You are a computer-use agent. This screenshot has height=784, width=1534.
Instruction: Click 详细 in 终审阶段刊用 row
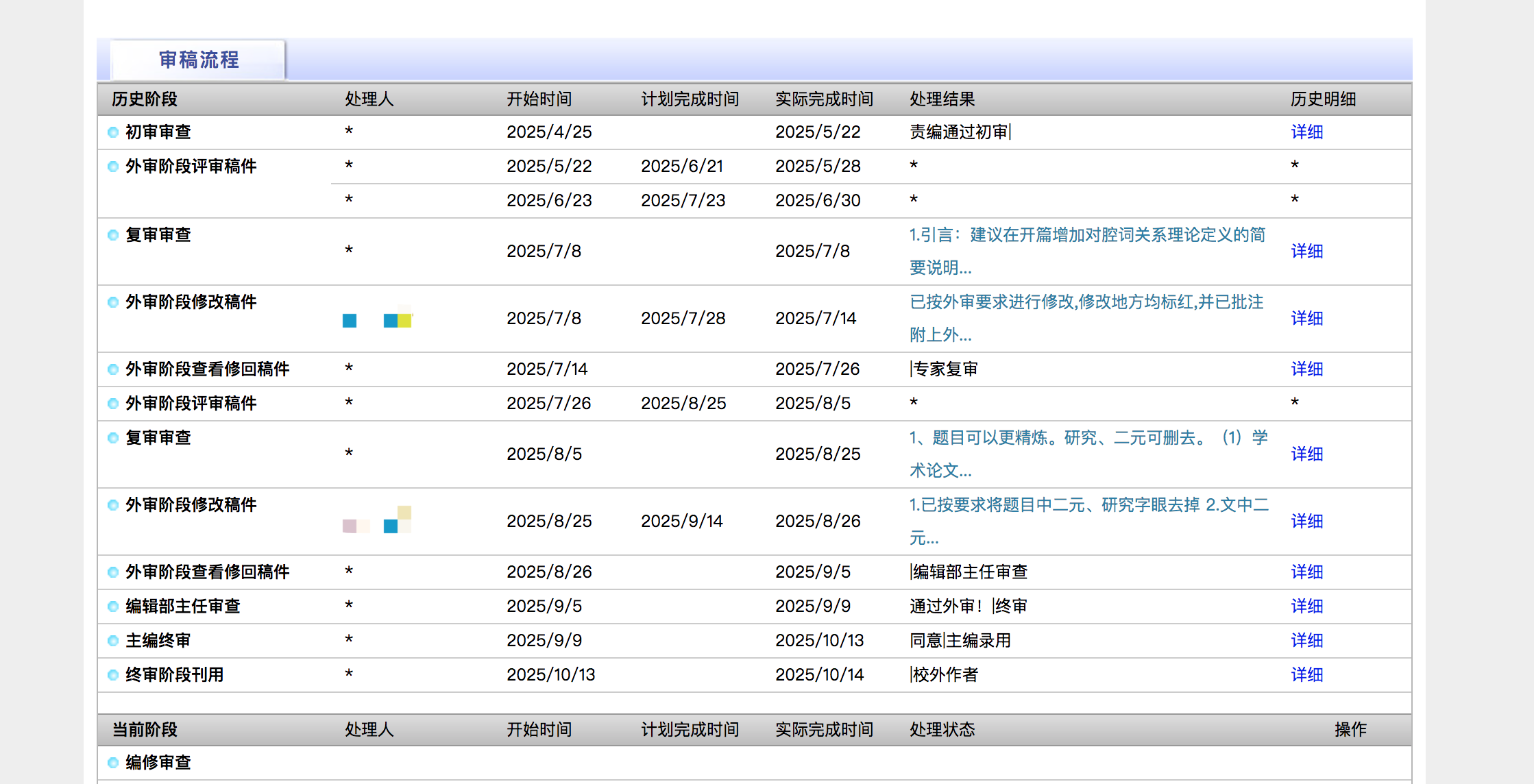point(1306,675)
